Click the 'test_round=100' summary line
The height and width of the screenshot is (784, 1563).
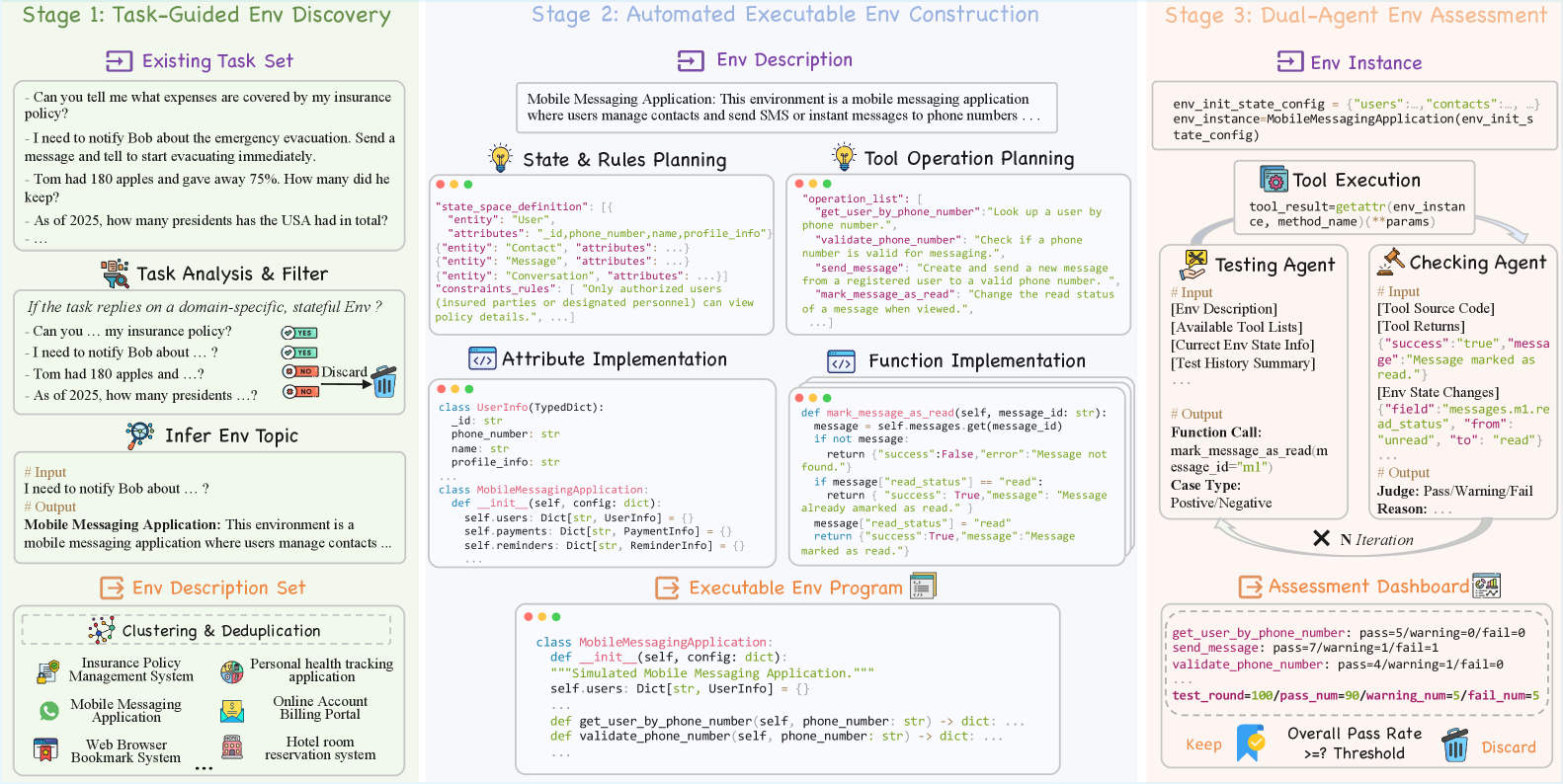(x=1356, y=695)
